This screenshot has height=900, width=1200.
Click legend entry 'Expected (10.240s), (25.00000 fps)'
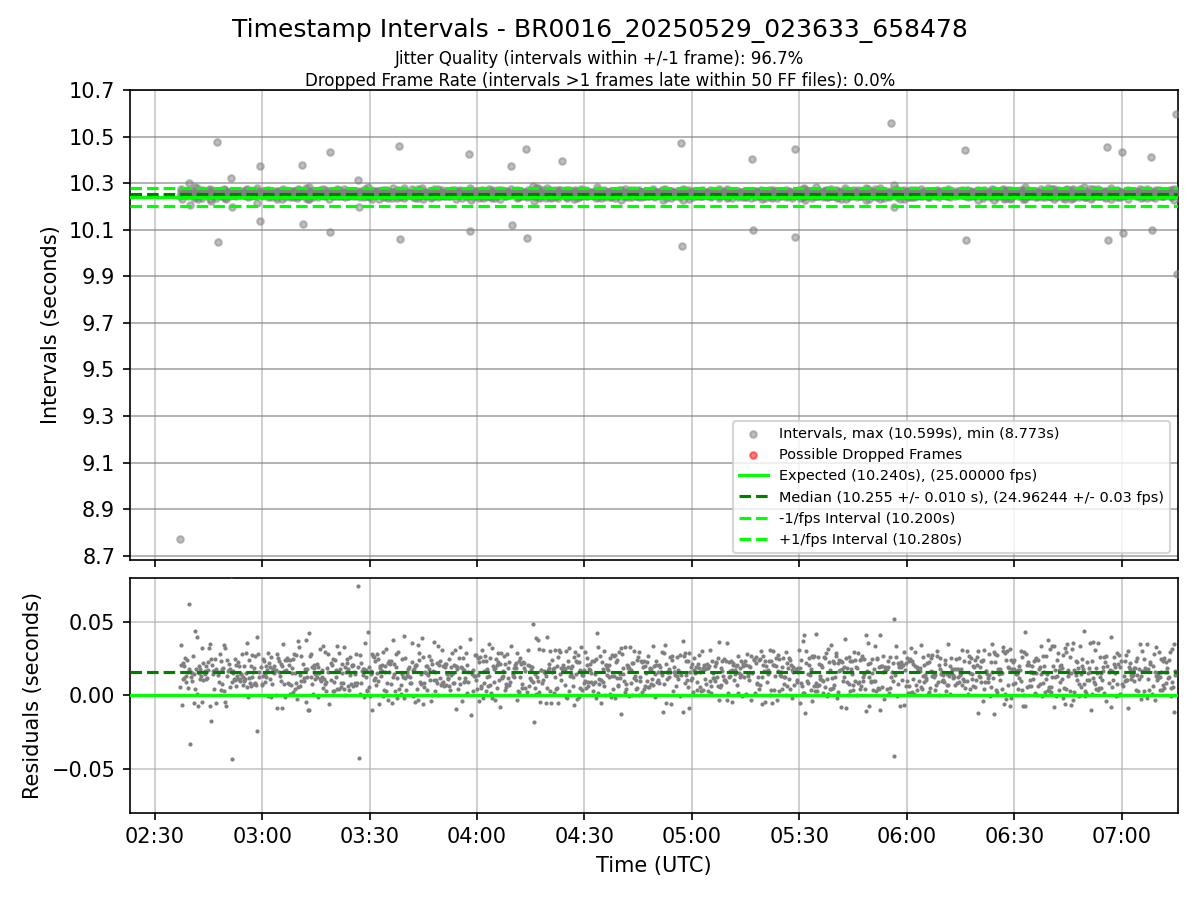907,475
